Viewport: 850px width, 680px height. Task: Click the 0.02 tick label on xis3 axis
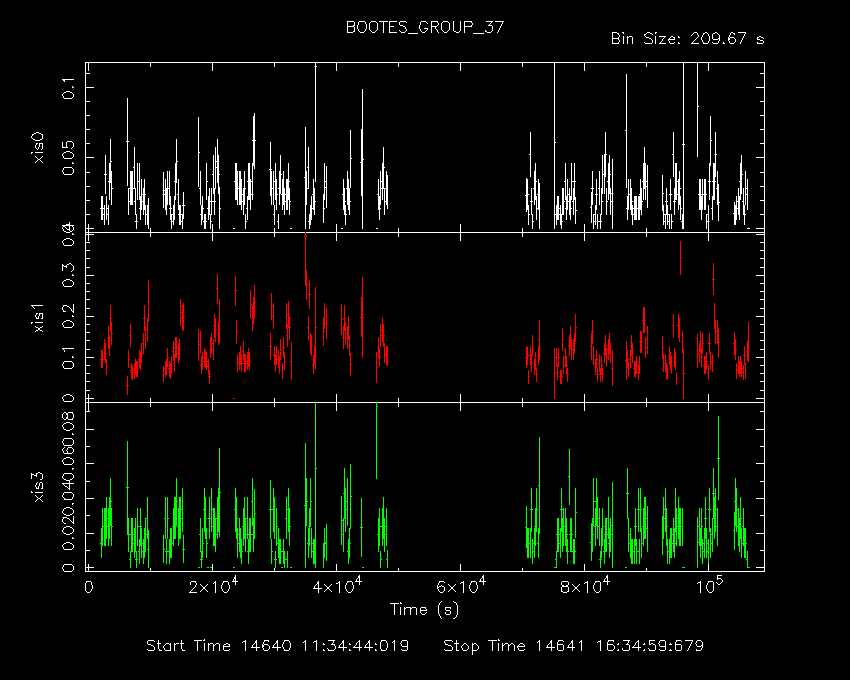(x=69, y=534)
